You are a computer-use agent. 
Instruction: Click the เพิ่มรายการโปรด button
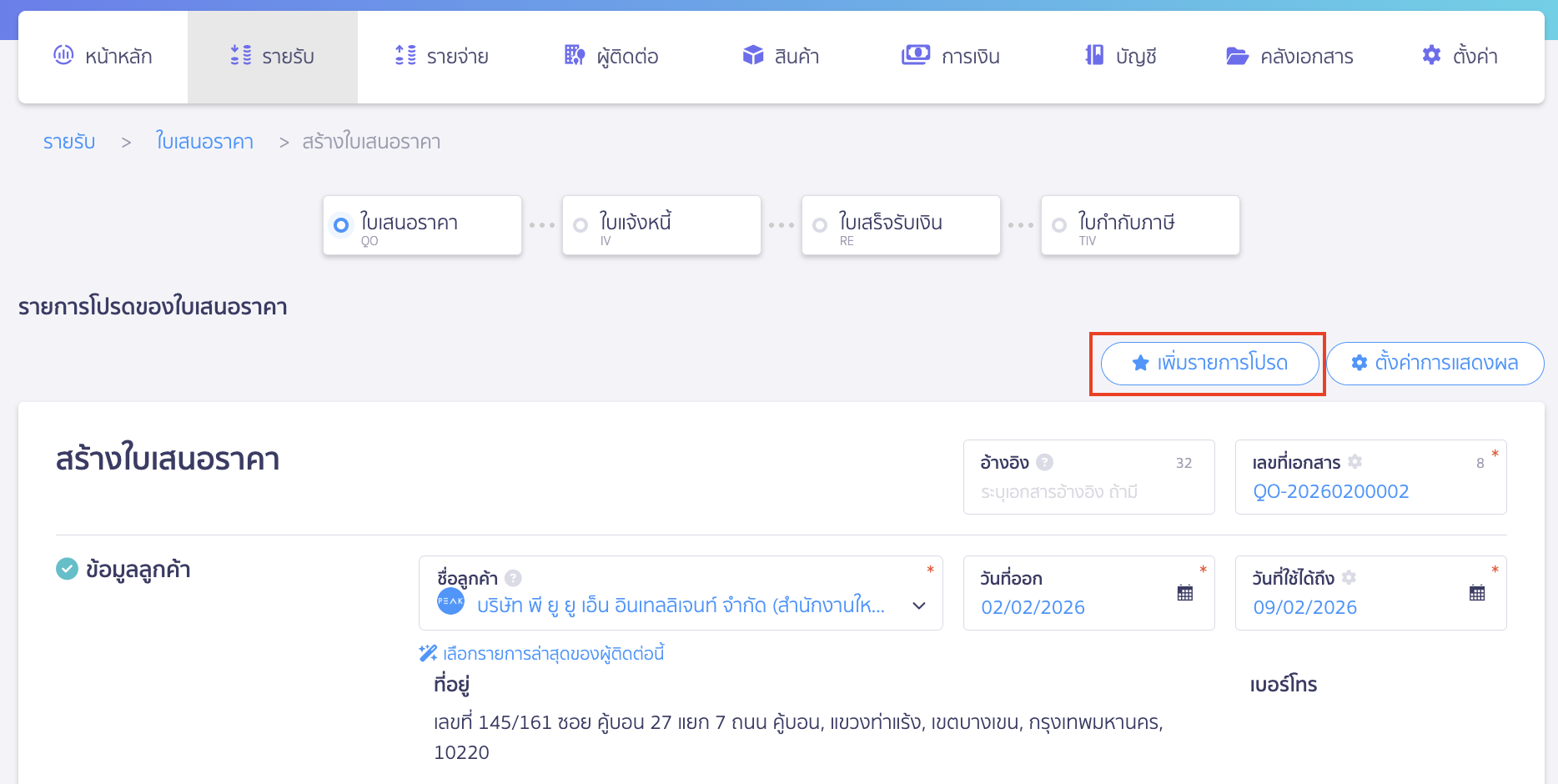tap(1209, 364)
